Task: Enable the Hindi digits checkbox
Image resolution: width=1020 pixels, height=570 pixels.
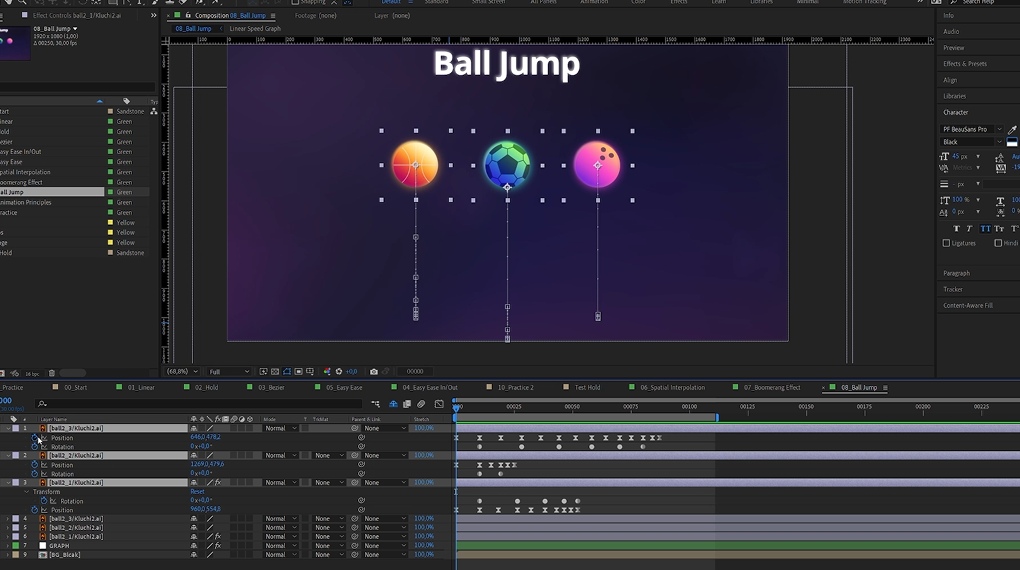Action: coord(998,243)
